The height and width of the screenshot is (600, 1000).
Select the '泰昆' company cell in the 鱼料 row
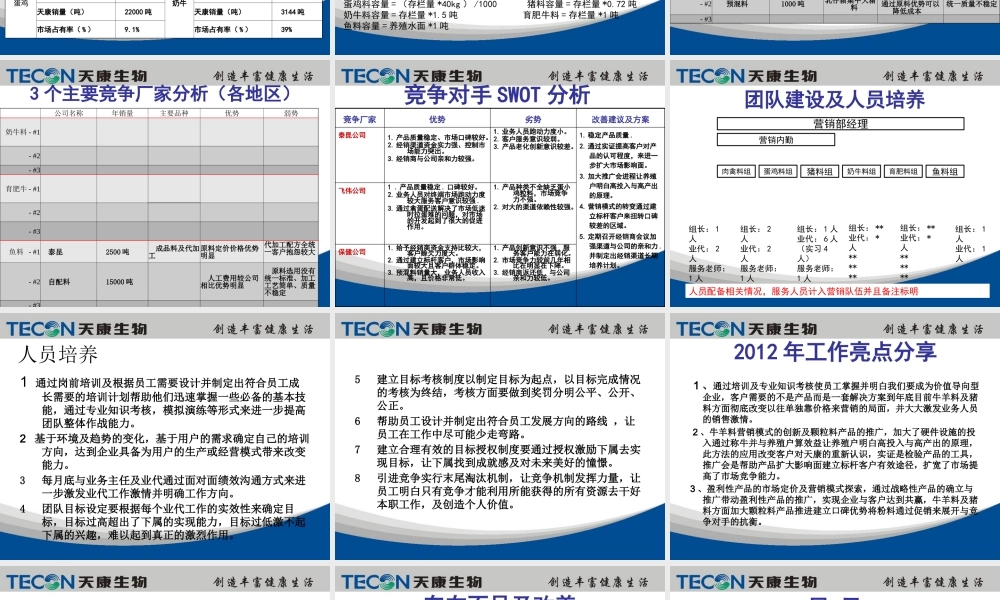pos(70,252)
